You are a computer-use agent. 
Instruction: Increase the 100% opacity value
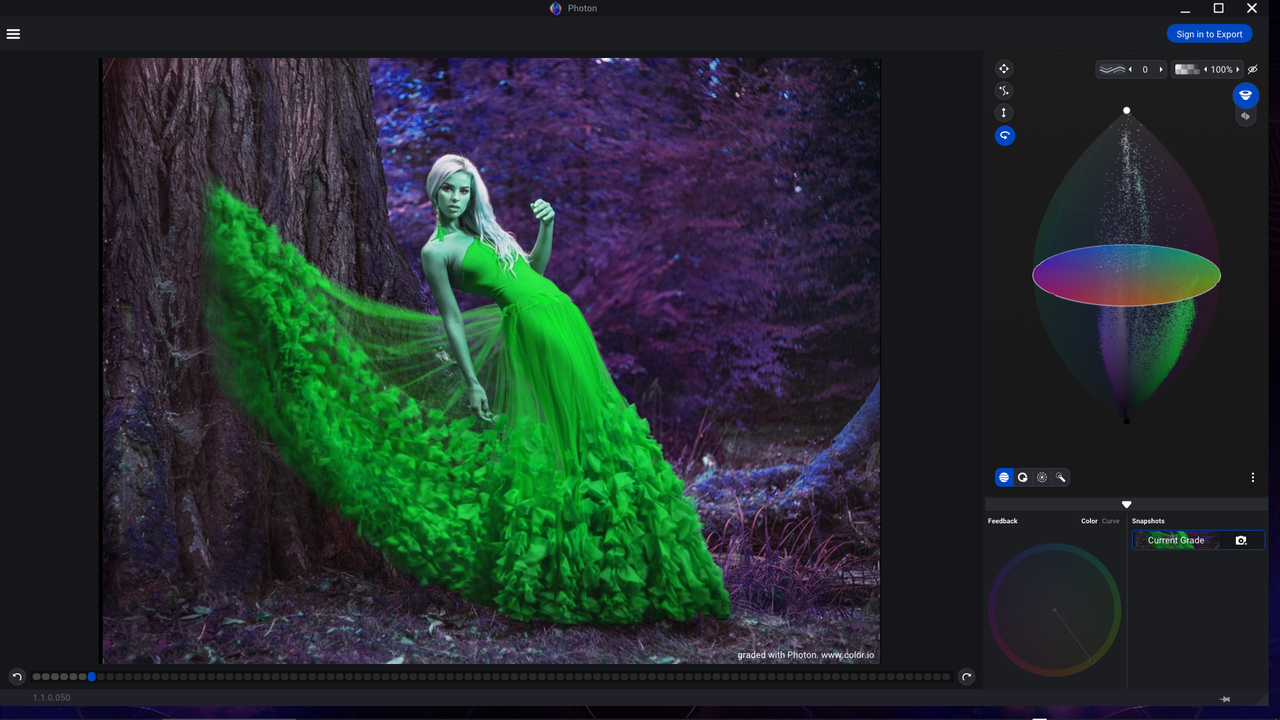(1237, 70)
